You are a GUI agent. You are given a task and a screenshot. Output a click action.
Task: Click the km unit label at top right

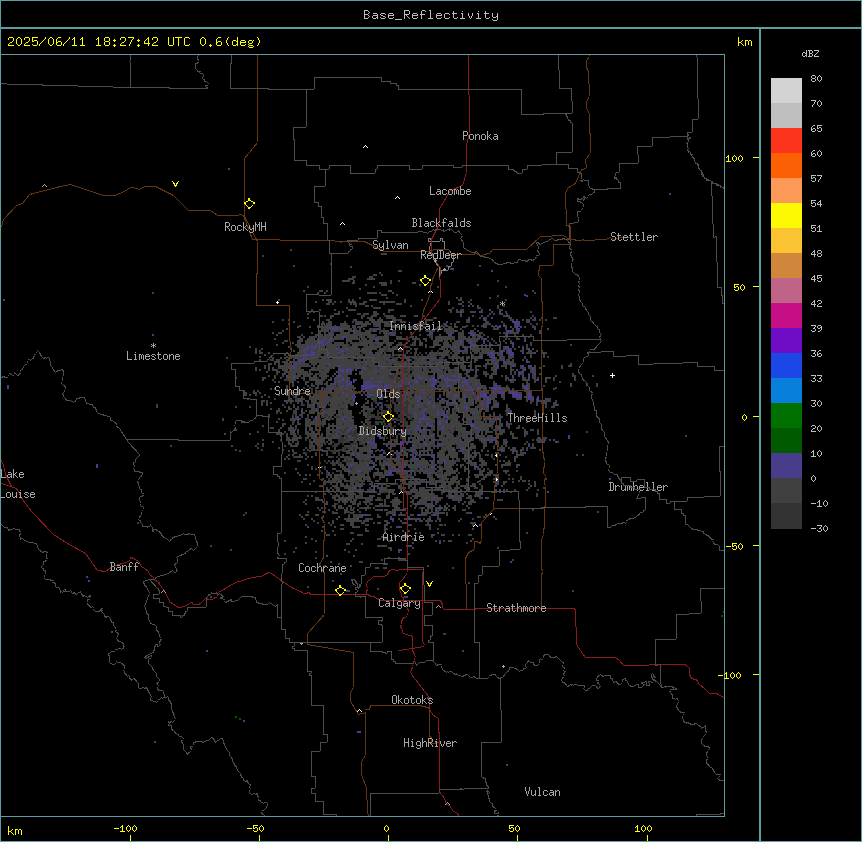pos(745,42)
